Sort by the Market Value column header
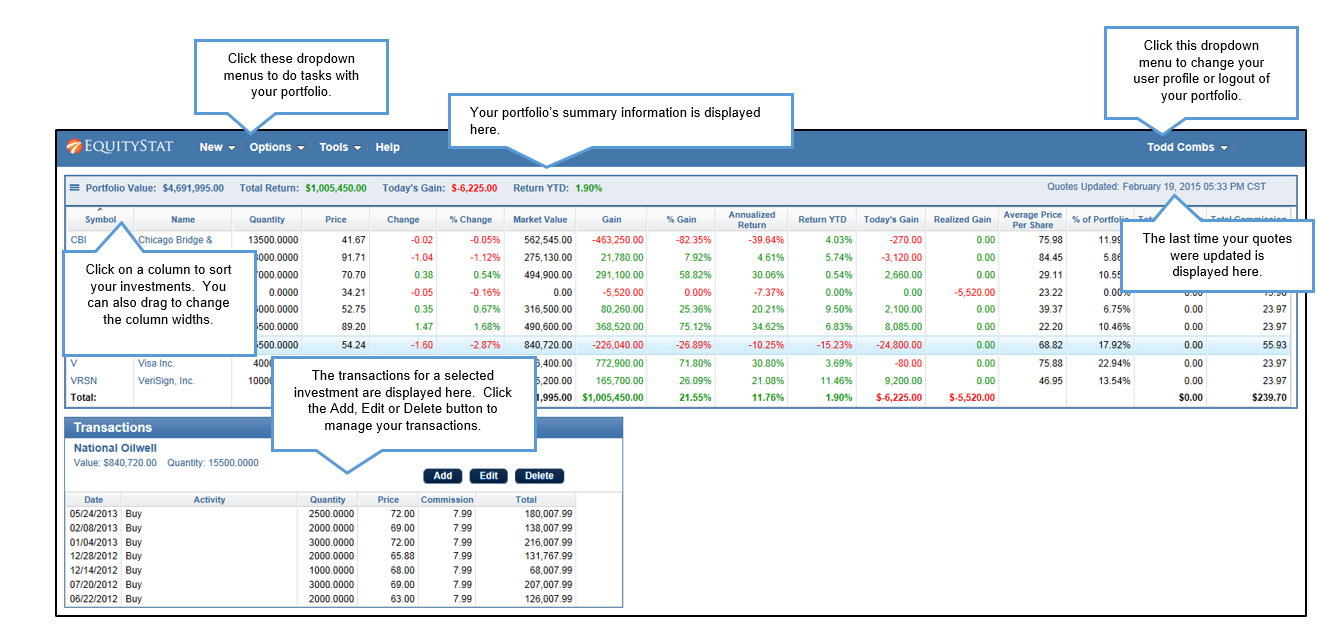The image size is (1319, 637). pyautogui.click(x=540, y=219)
